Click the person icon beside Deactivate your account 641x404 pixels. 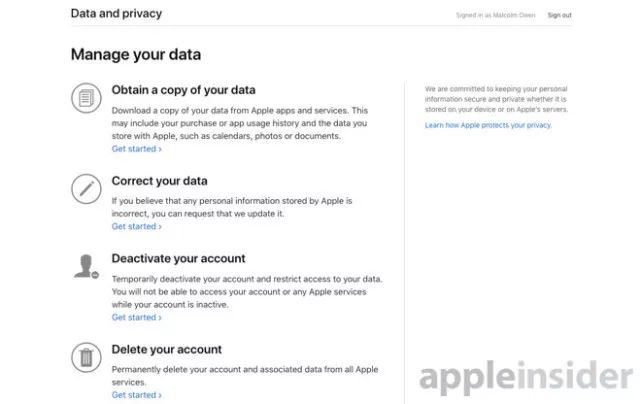[x=86, y=265]
